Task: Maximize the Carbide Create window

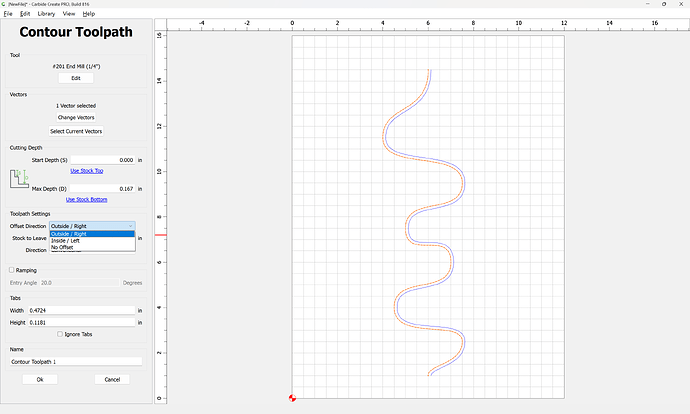Action: pyautogui.click(x=664, y=4)
